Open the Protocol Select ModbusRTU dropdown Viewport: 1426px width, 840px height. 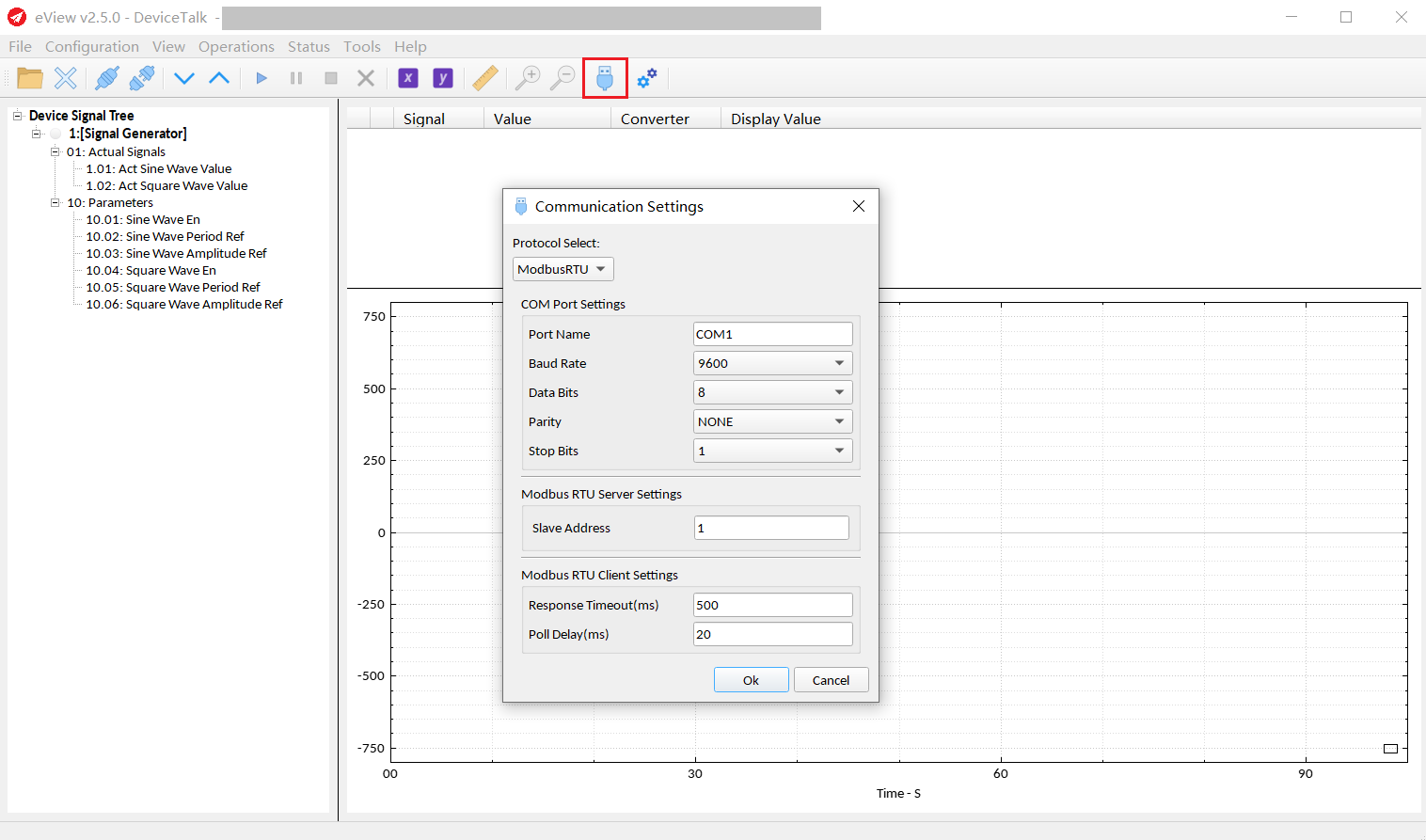click(563, 269)
